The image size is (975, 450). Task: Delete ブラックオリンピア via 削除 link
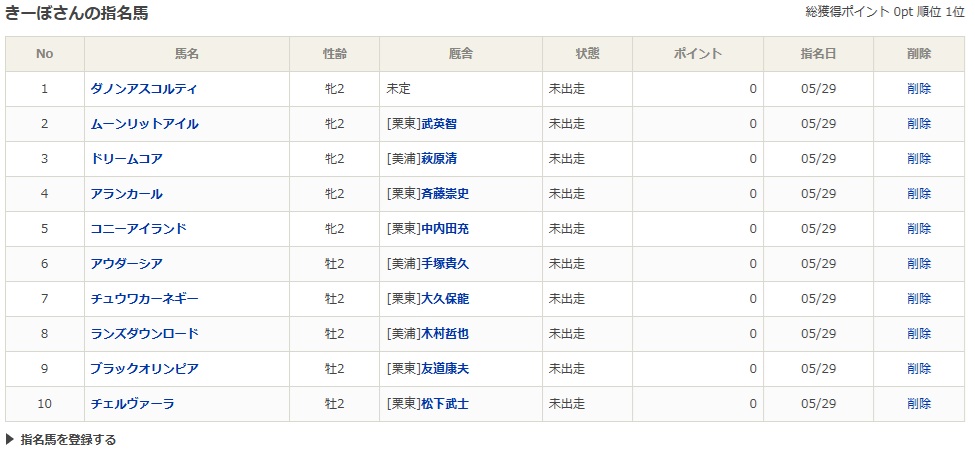[x=919, y=369]
